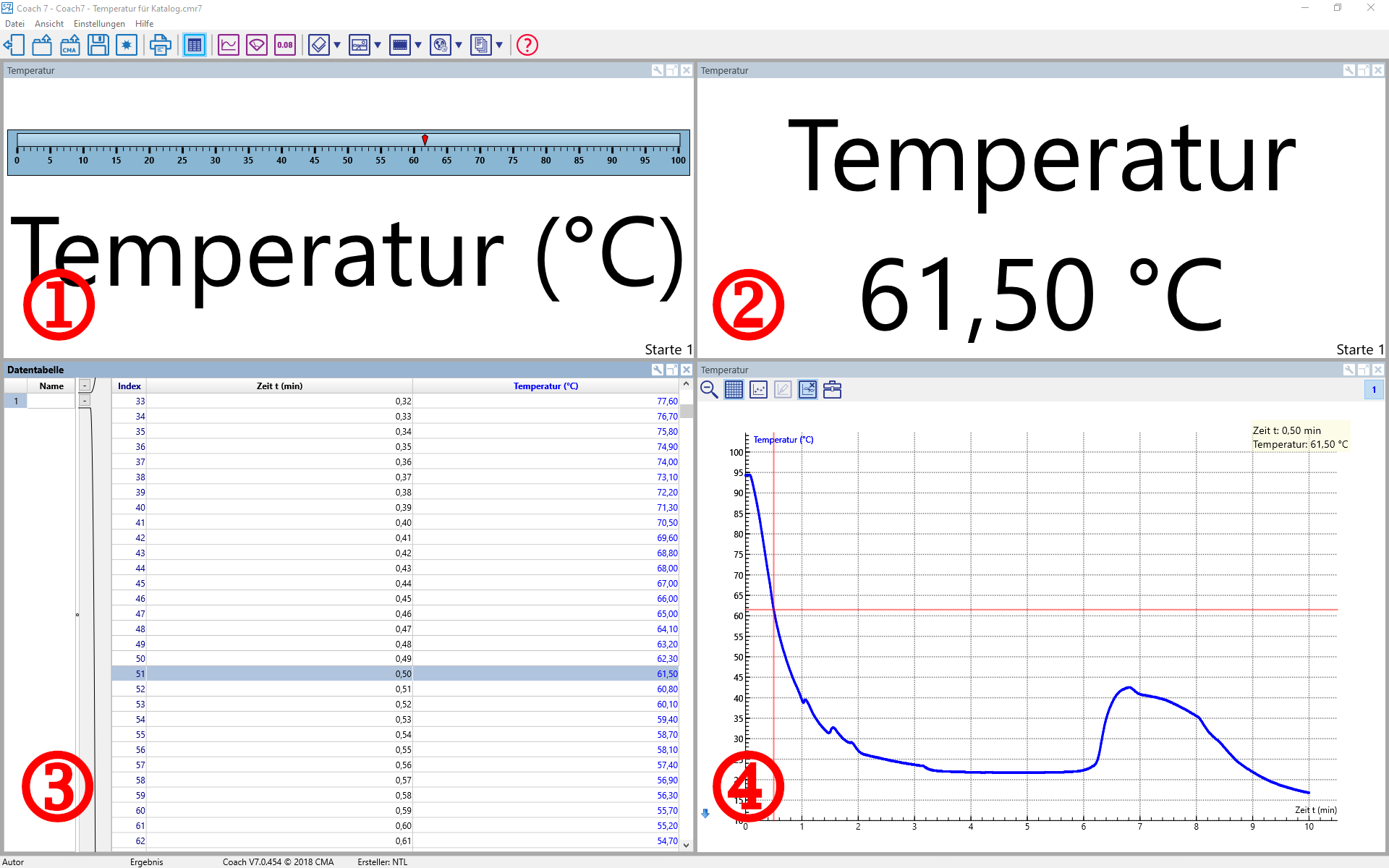Open the Einstellungen menu
Screen dimensions: 1389x868
point(99,24)
